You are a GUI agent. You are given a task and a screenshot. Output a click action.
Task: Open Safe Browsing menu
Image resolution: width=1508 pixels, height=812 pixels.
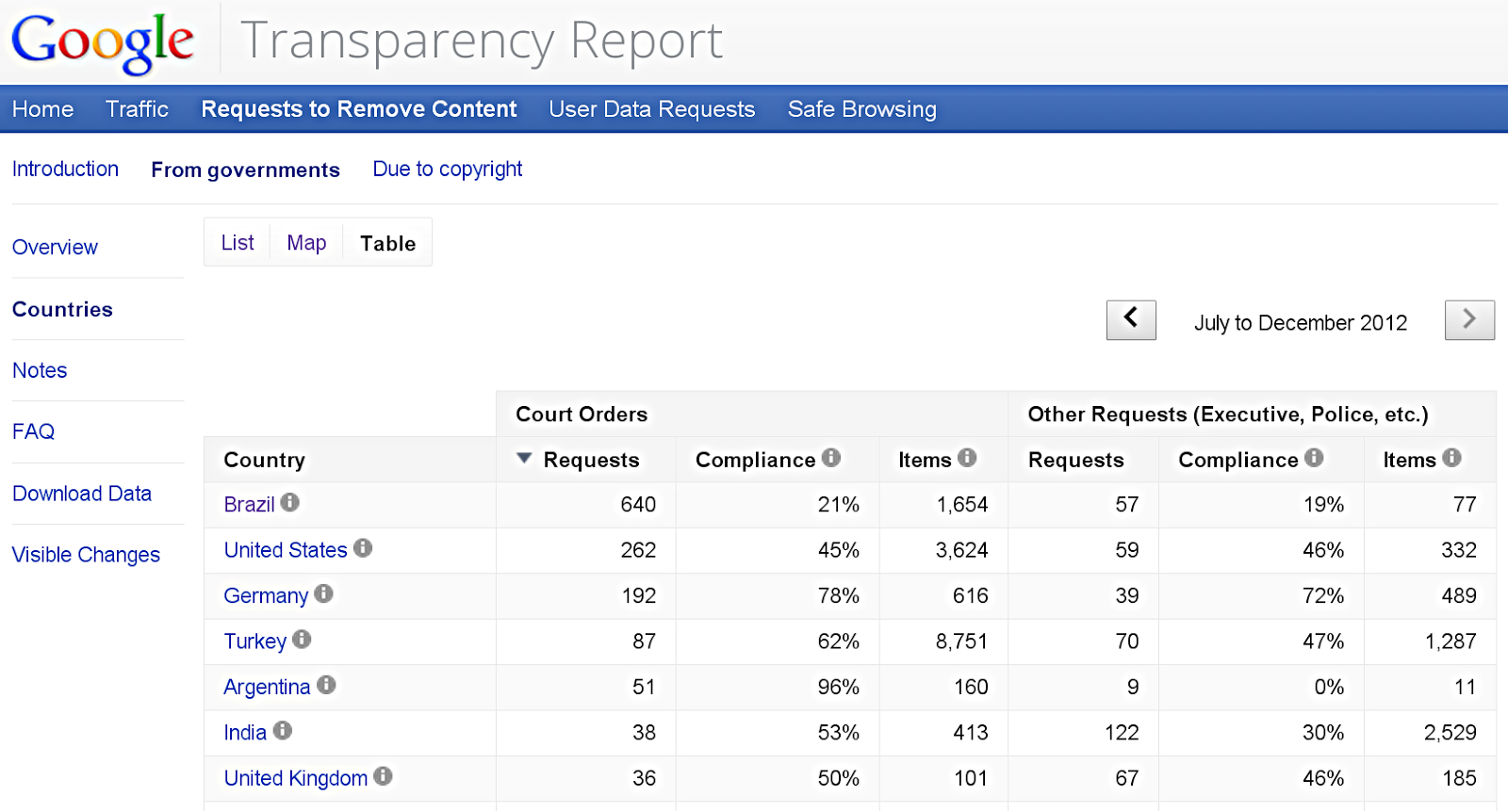click(x=862, y=109)
